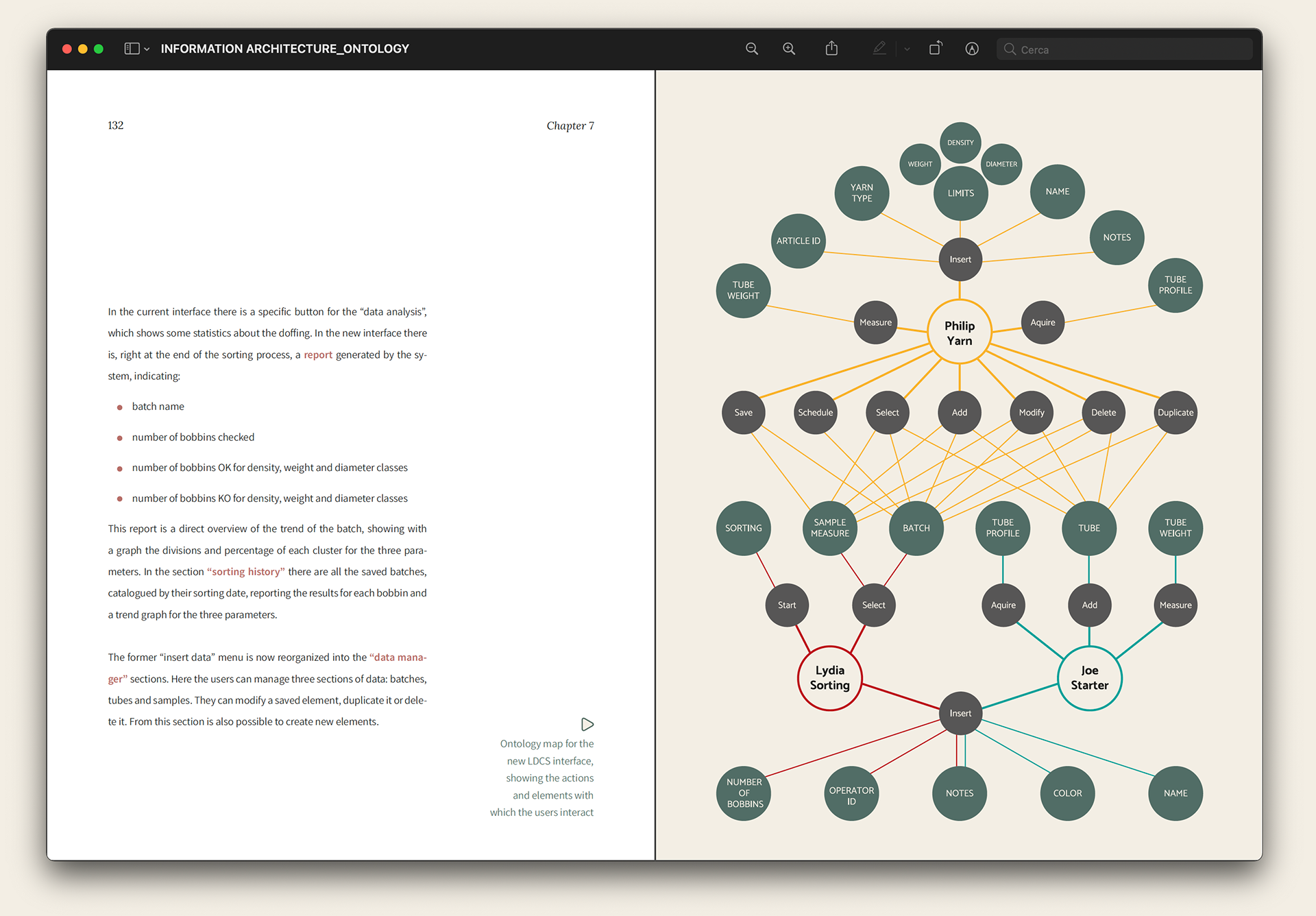Viewport: 1316px width, 916px height.
Task: Click the window title INFORMATION ARCHITECTURE_ONTOLOGY
Action: (285, 49)
